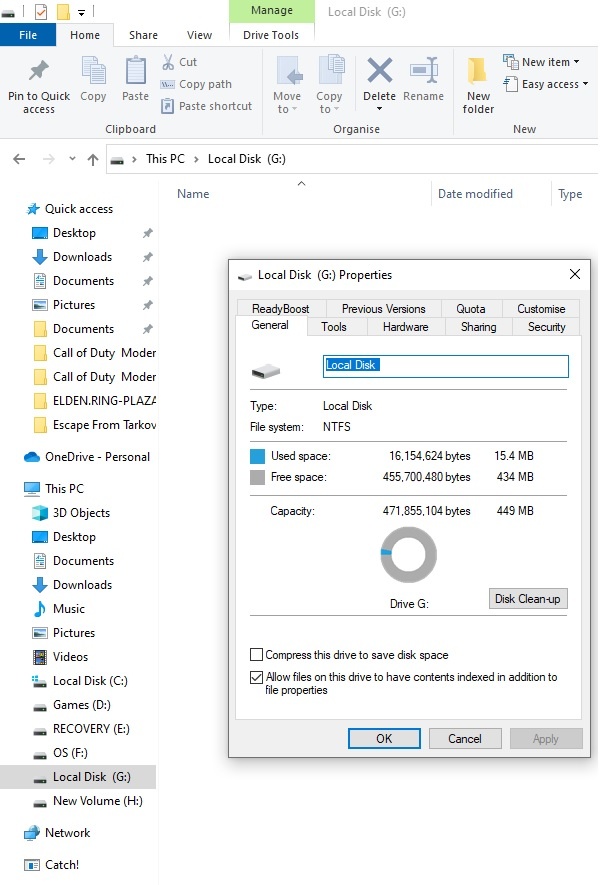The image size is (615, 885).
Task: Click the Copy path icon
Action: 168,84
